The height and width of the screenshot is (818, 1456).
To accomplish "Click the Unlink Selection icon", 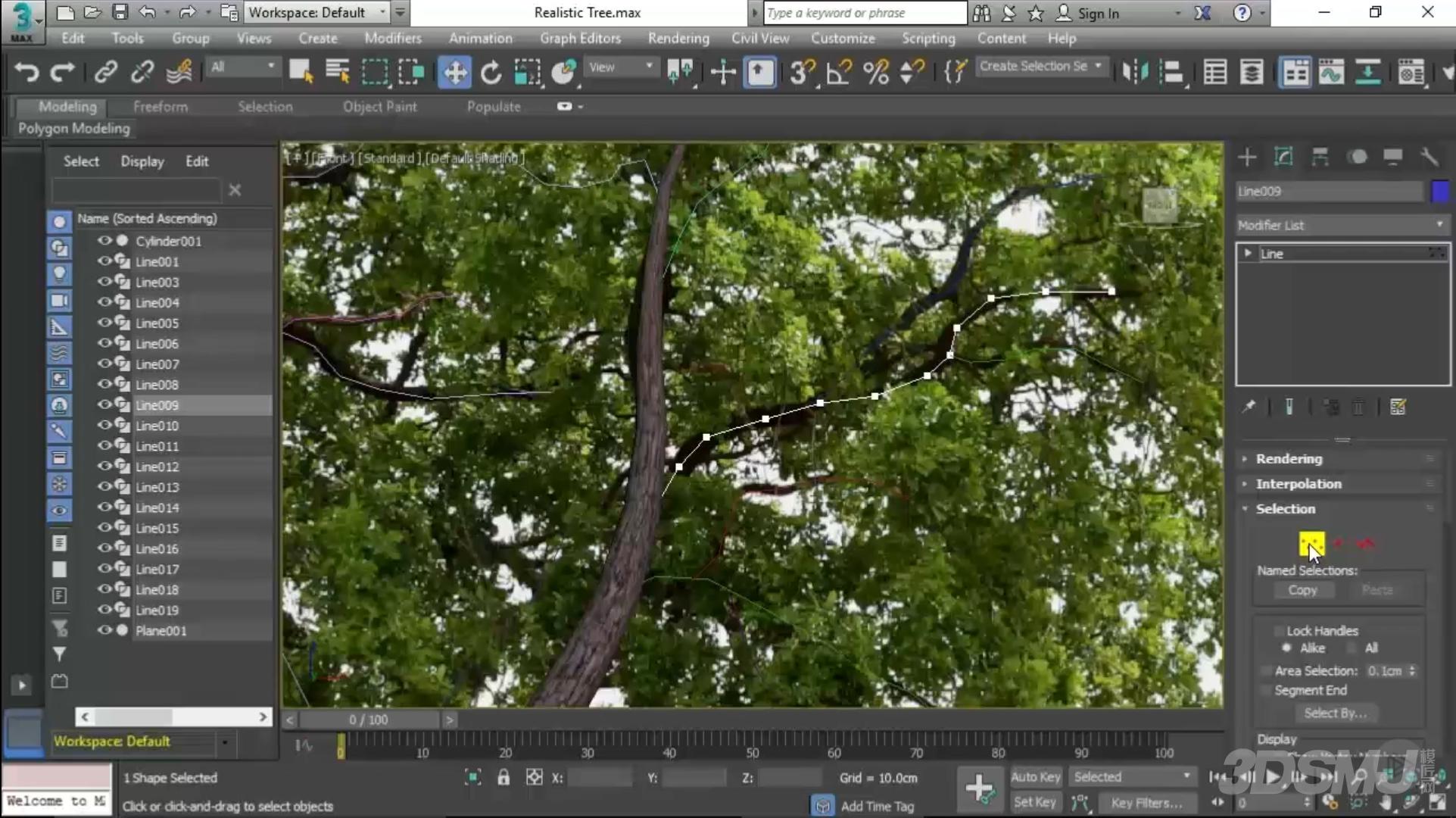I will (142, 72).
